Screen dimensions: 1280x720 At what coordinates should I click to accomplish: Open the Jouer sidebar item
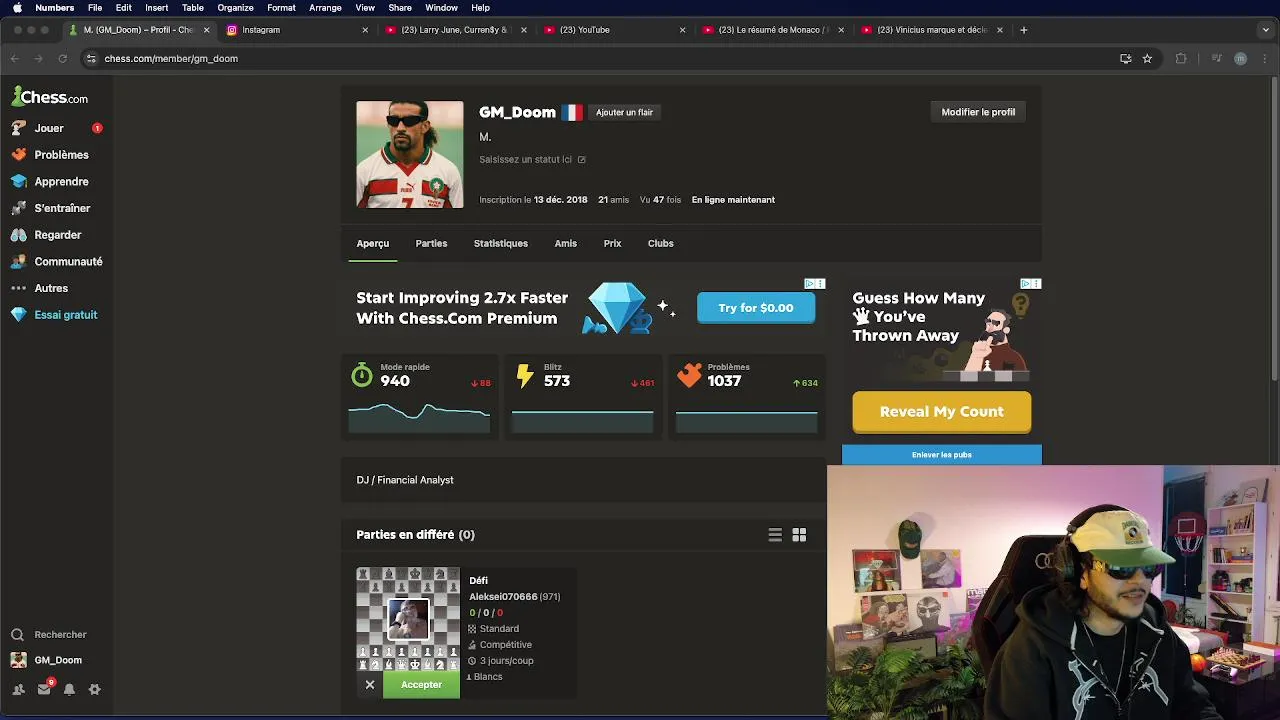point(49,128)
